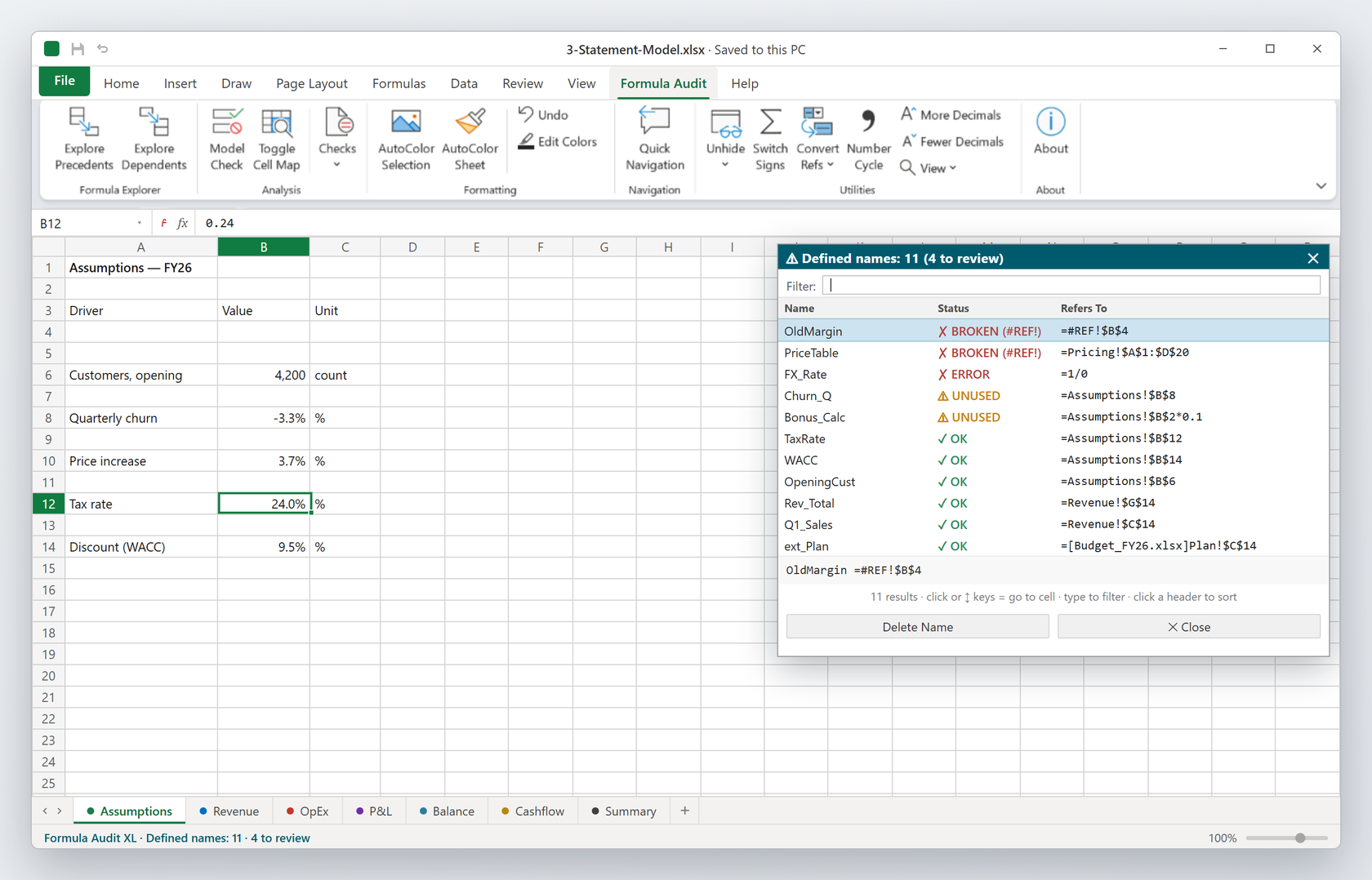Sort names by the Status header
1372x880 pixels.
(953, 309)
